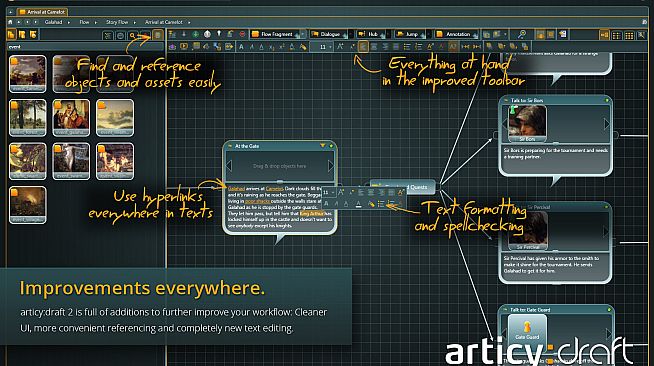Click the purple icon starting second toolbar row
This screenshot has height=366, width=654.
(x=172, y=47)
